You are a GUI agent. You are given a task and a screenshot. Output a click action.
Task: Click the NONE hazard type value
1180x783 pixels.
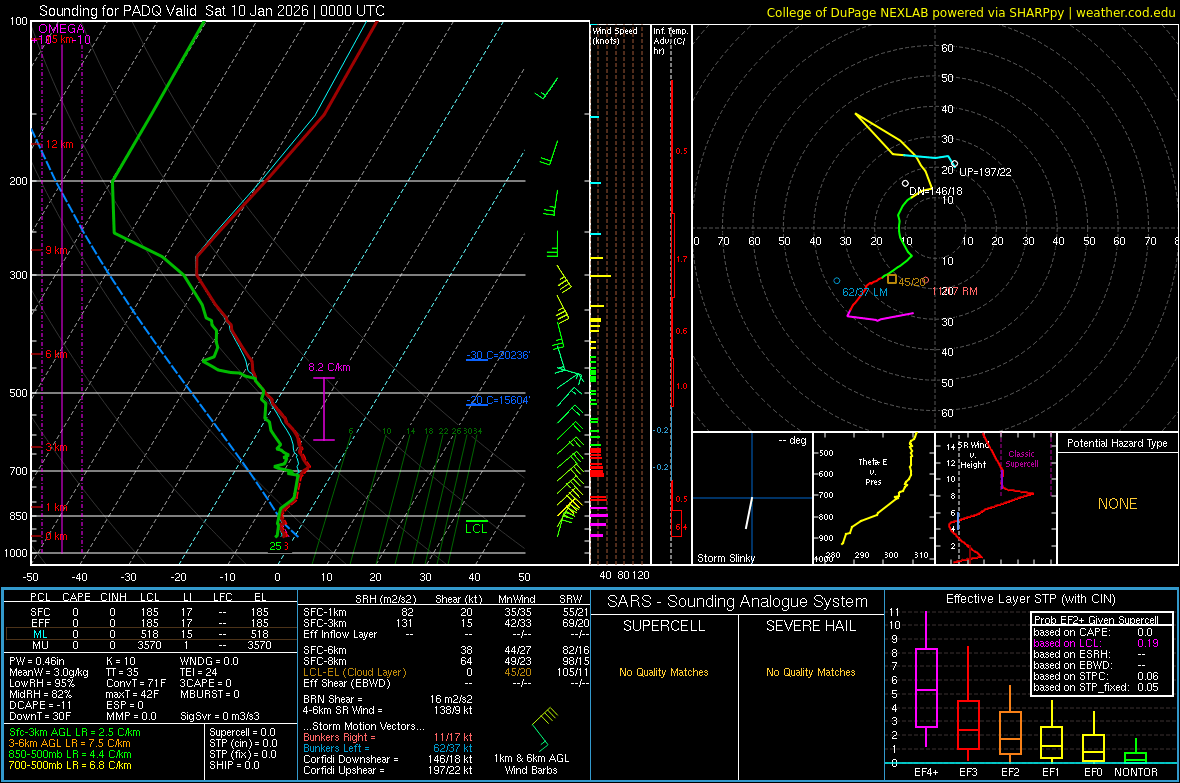(x=1118, y=504)
